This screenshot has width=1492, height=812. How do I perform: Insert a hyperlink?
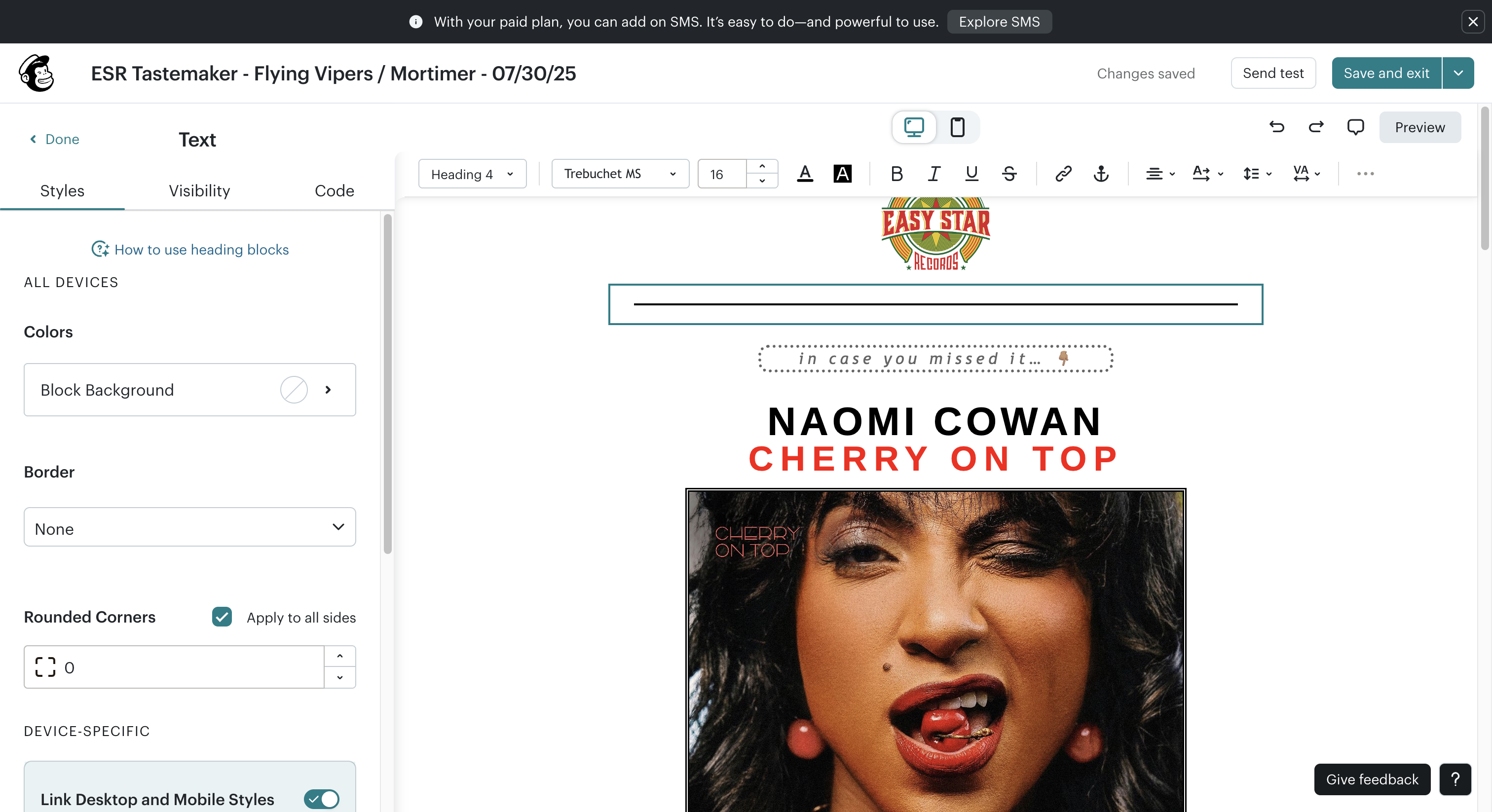[x=1063, y=174]
